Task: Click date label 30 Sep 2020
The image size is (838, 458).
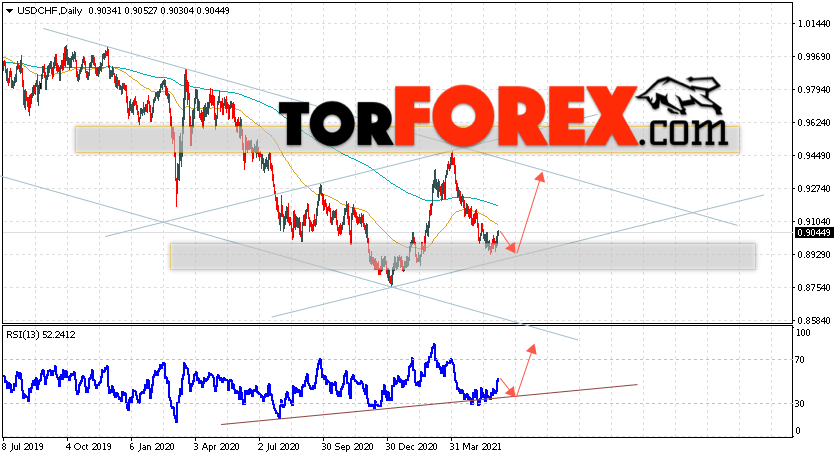Action: point(347,446)
